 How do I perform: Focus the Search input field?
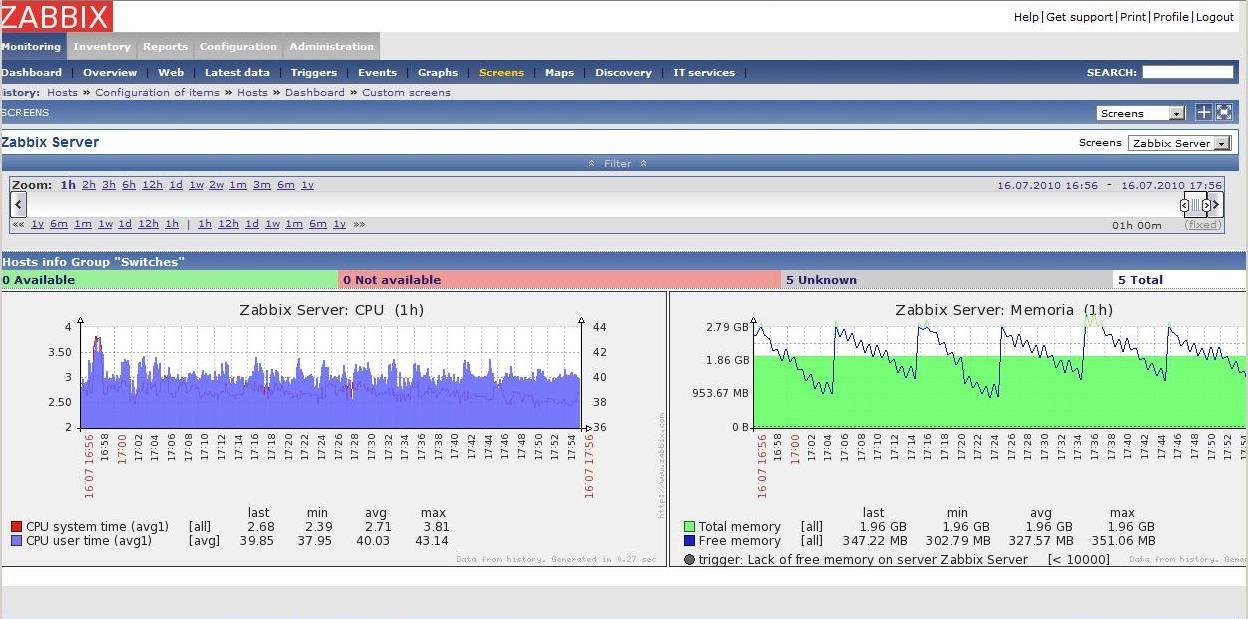click(x=1188, y=72)
